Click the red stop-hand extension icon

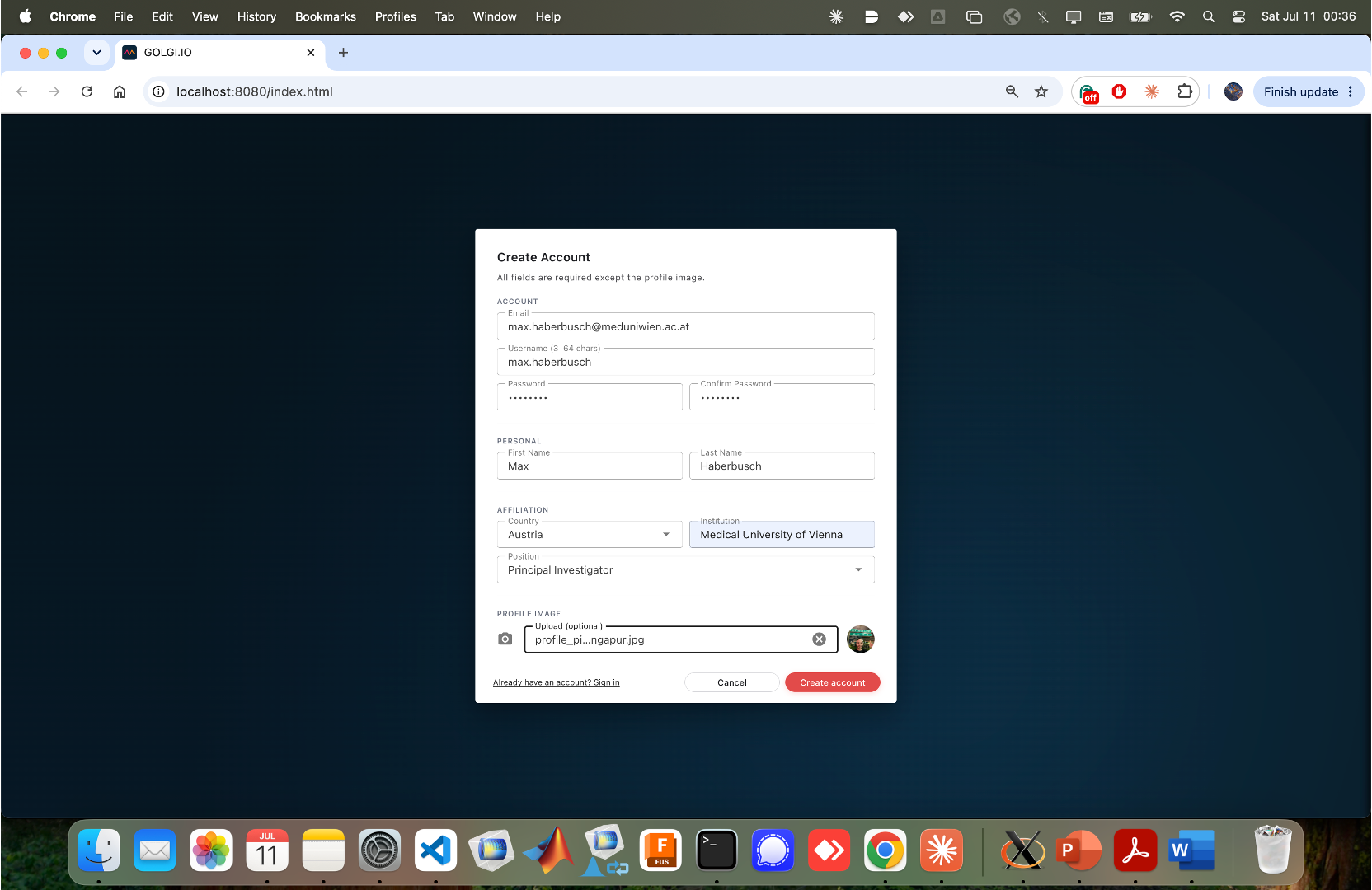pyautogui.click(x=1119, y=91)
